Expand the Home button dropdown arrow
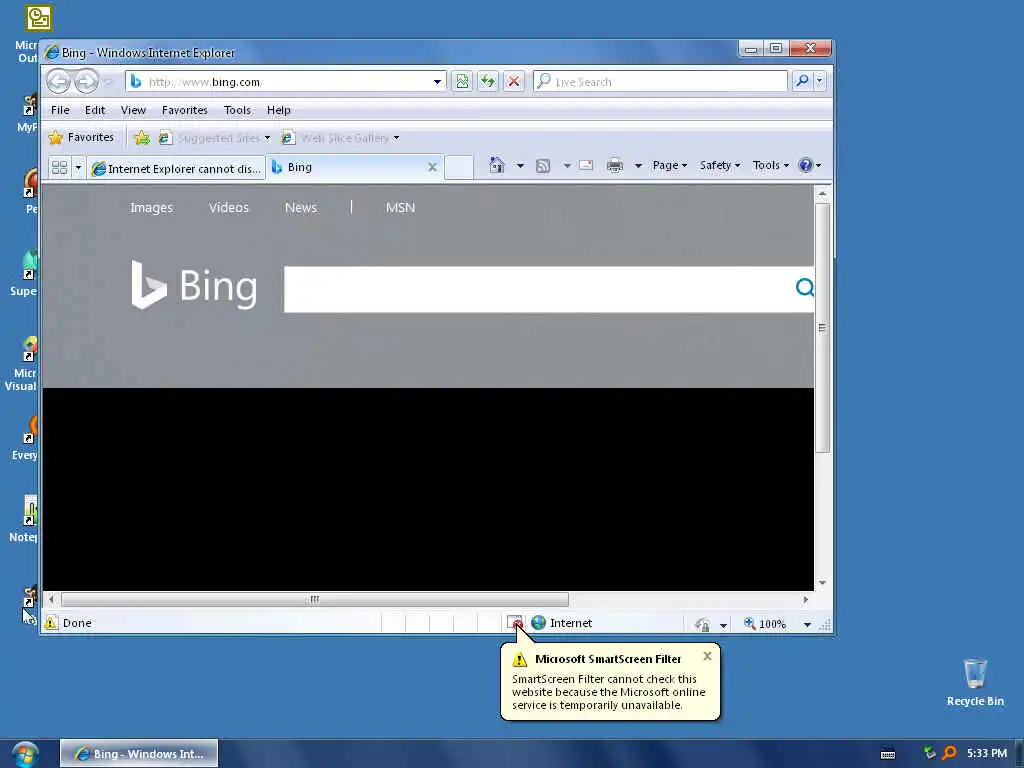The height and width of the screenshot is (768, 1024). [520, 166]
